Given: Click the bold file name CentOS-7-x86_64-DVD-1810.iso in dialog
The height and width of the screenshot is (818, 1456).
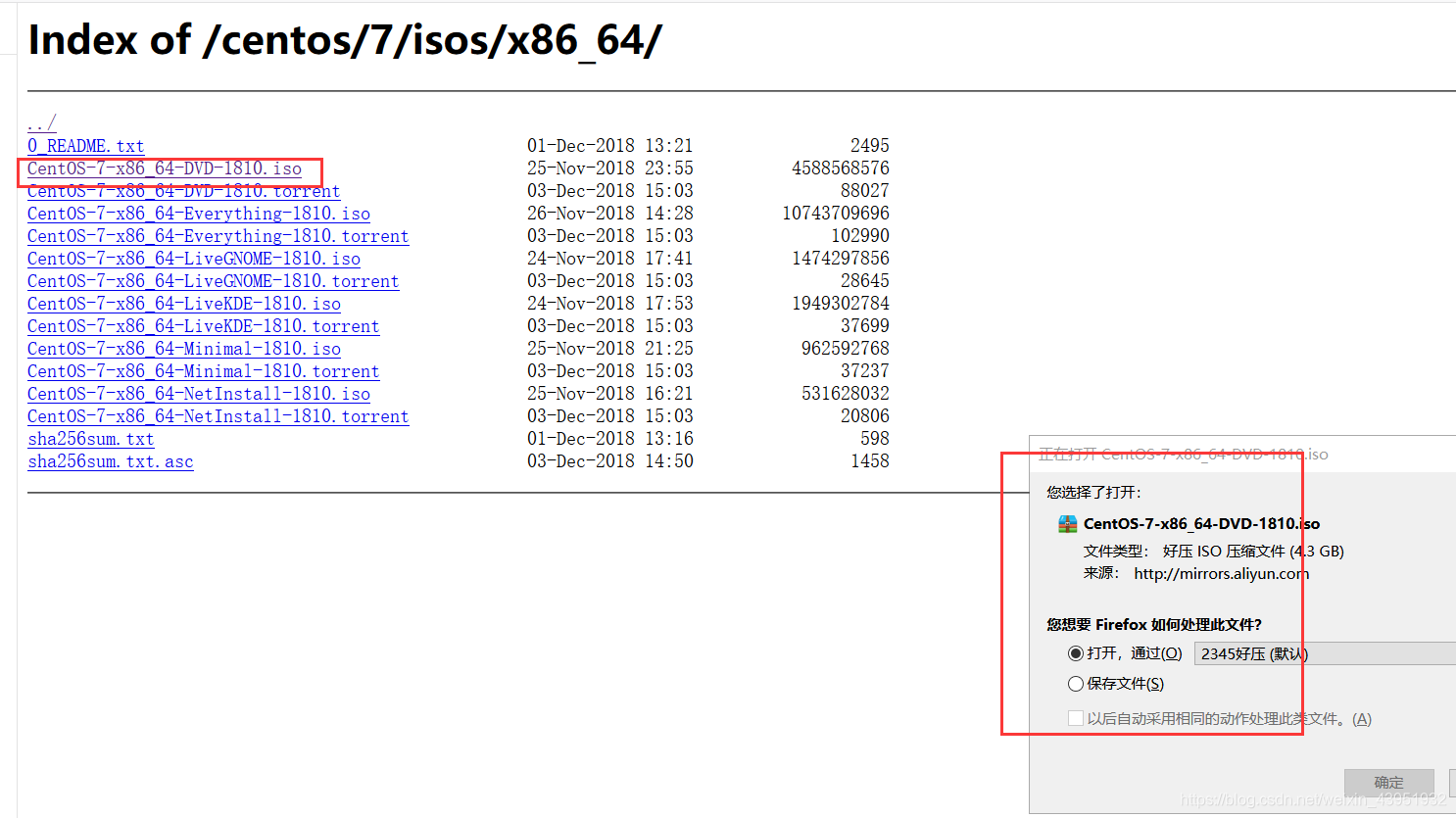Looking at the screenshot, I should point(1201,524).
